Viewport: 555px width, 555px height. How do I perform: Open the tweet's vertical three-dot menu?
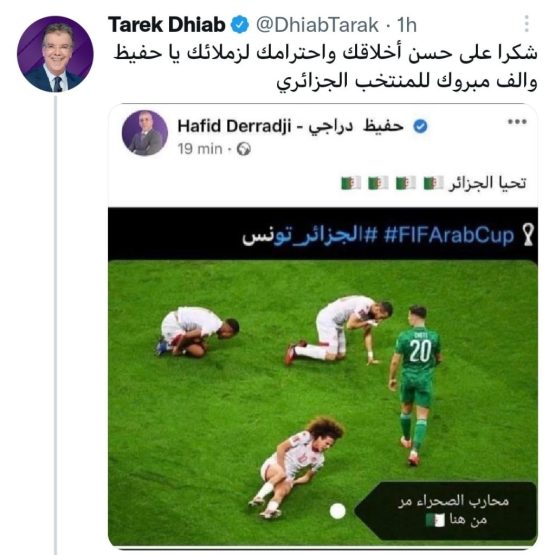click(x=527, y=24)
